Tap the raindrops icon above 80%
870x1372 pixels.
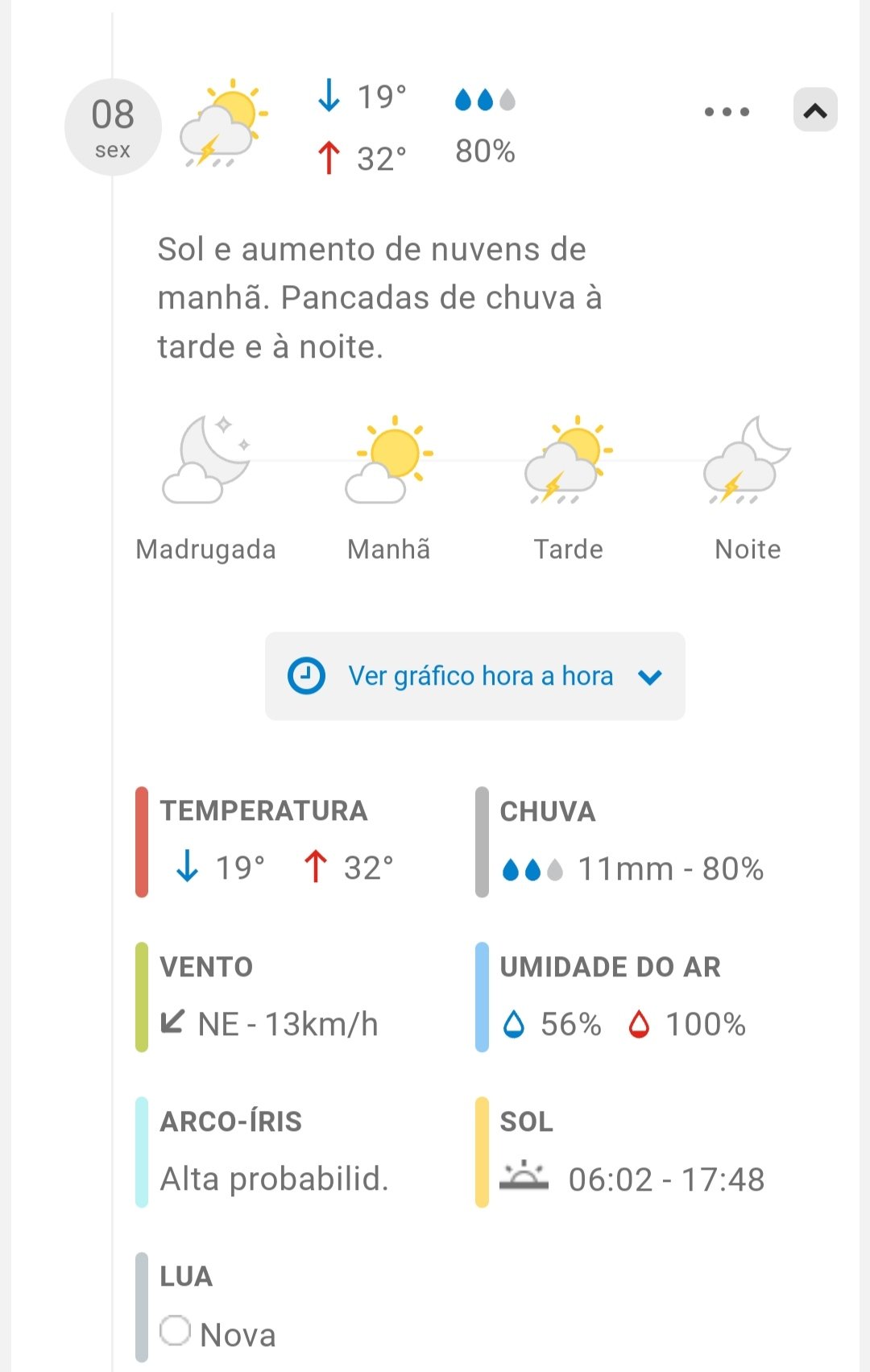[x=485, y=100]
